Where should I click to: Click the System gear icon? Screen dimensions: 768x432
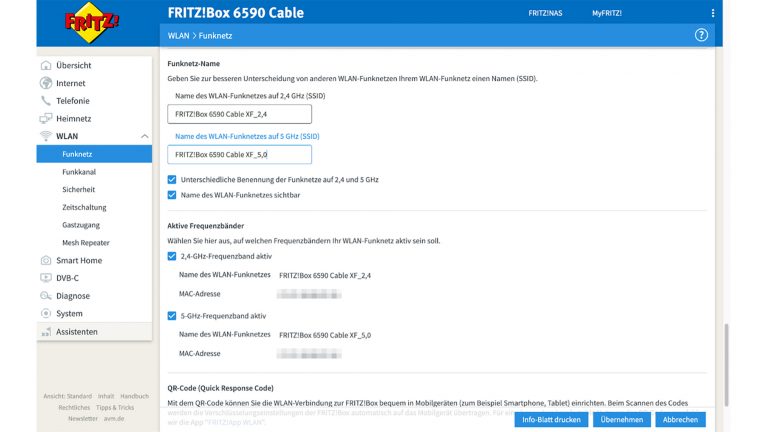click(x=46, y=313)
